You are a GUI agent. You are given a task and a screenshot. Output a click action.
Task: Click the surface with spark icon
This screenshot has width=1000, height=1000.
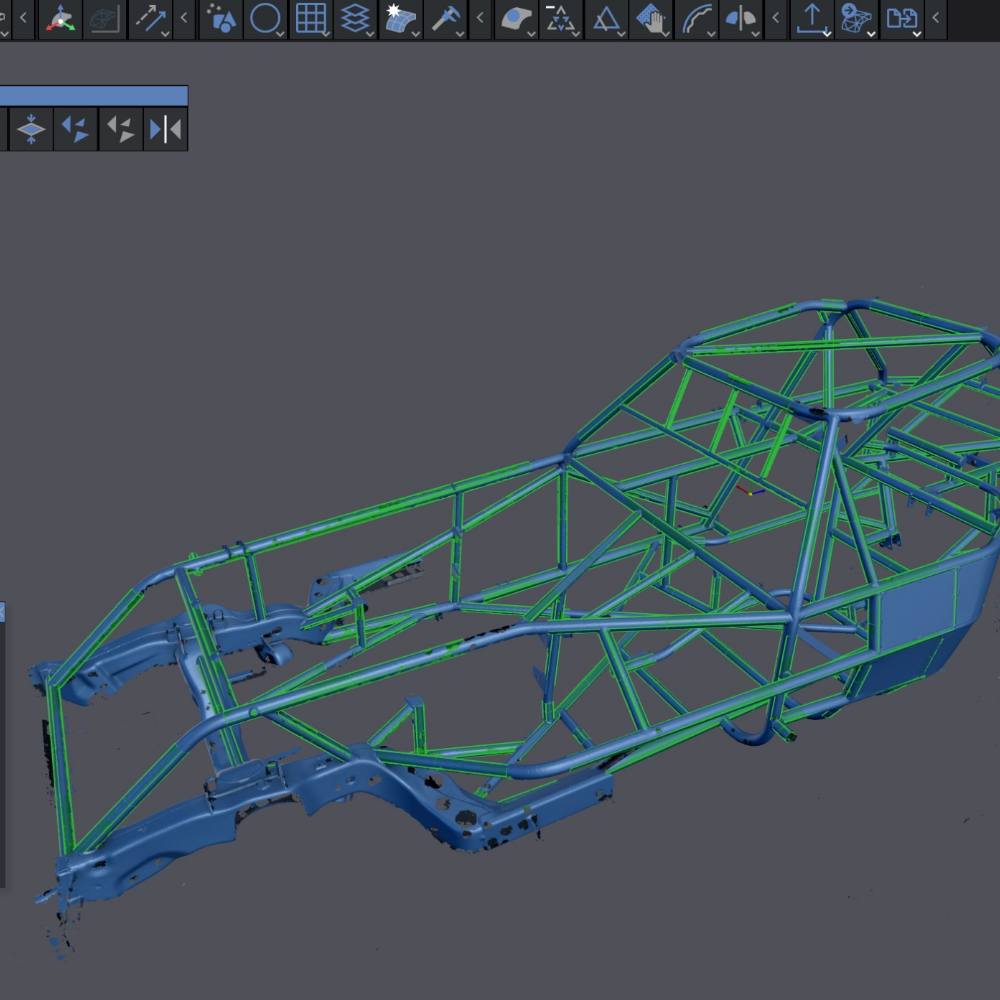[401, 19]
